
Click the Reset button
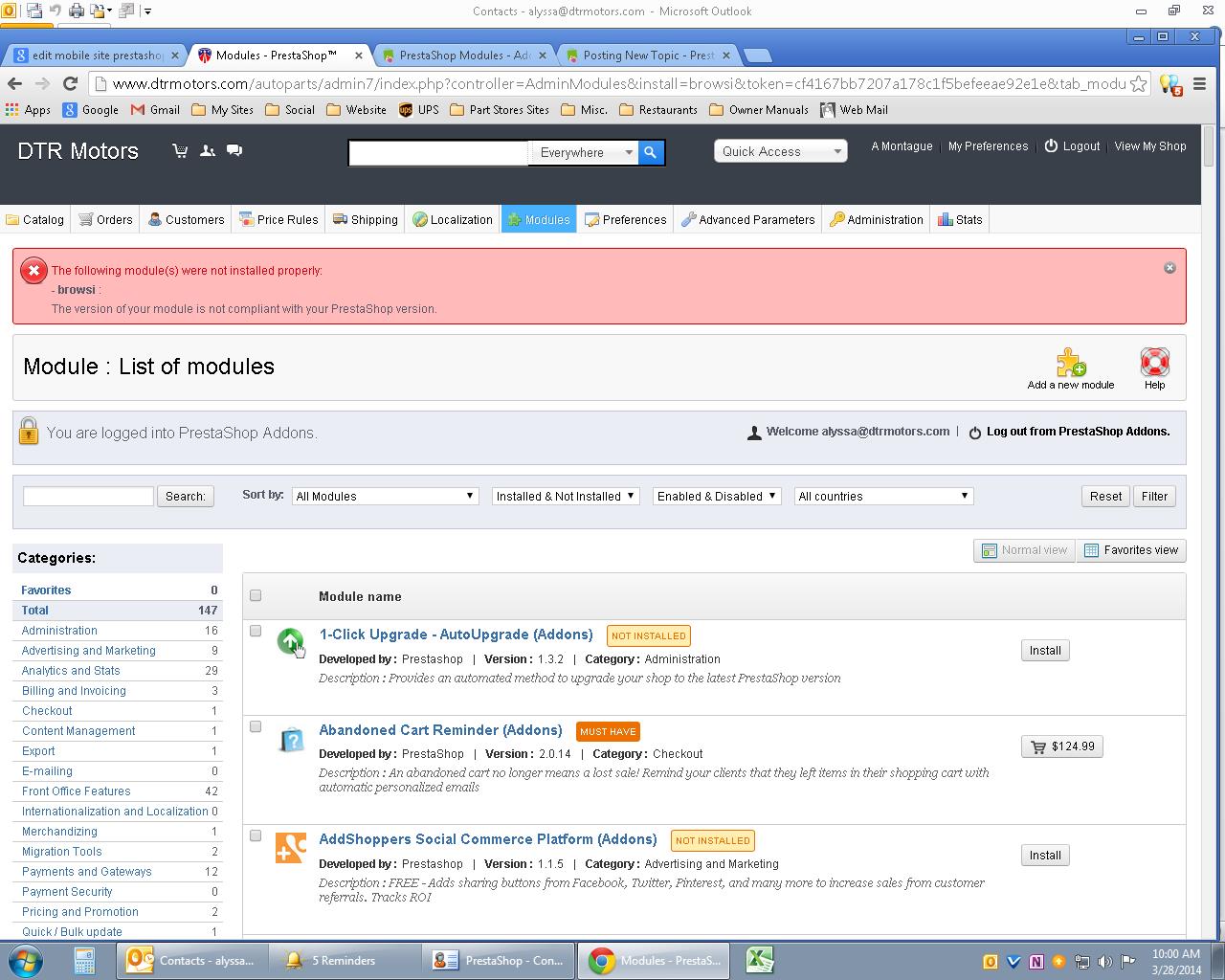(x=1105, y=496)
